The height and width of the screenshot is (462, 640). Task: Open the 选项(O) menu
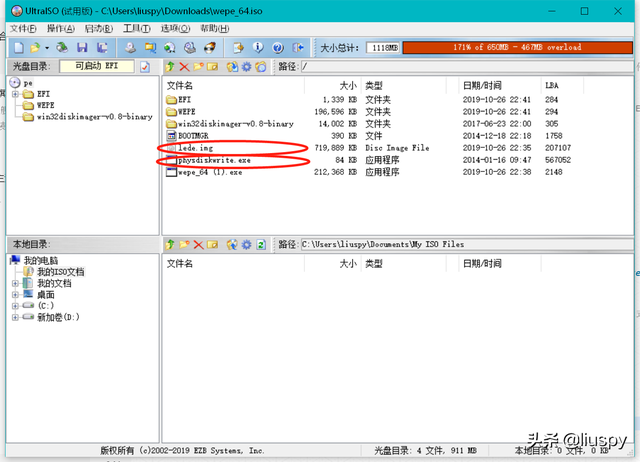click(175, 28)
